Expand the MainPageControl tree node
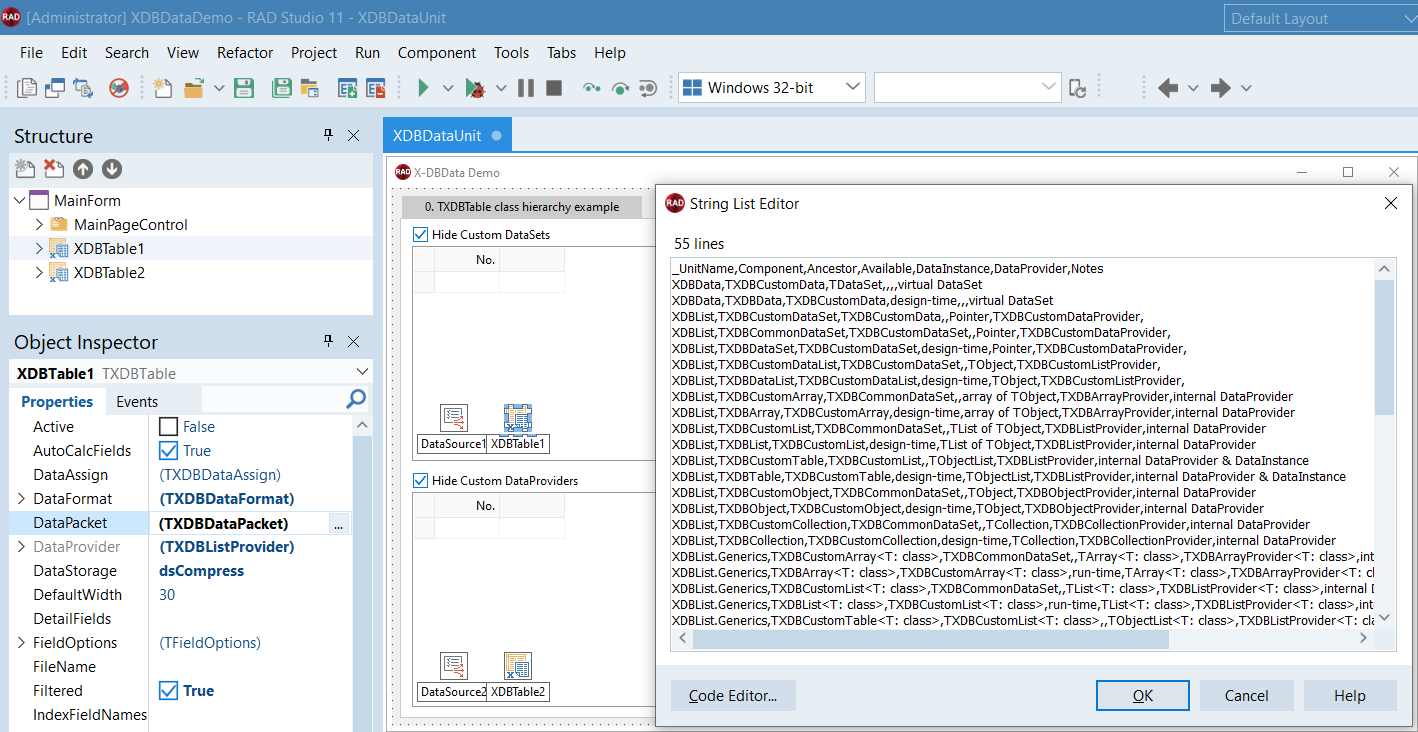This screenshot has height=732, width=1418. point(40,225)
